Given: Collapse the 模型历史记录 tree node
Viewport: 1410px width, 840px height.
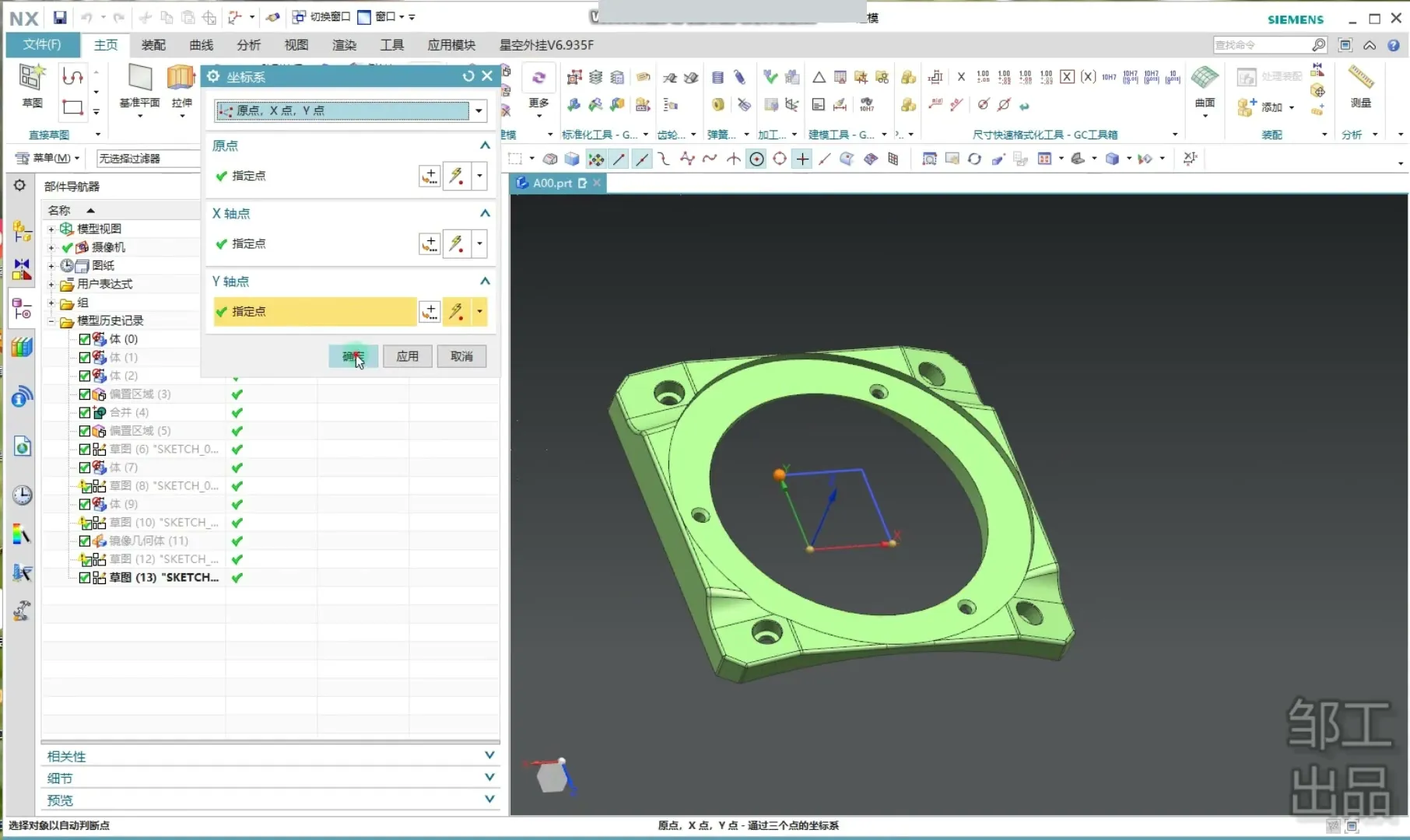Looking at the screenshot, I should (x=51, y=321).
